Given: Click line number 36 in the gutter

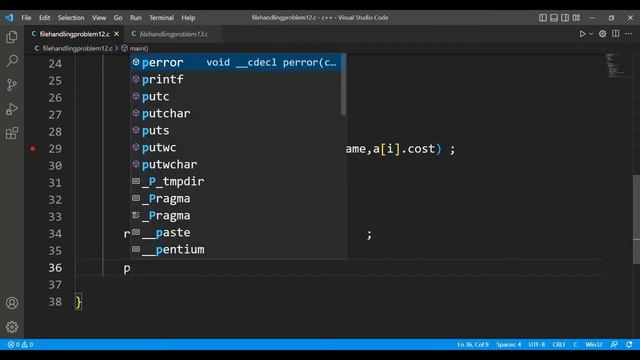Looking at the screenshot, I should pyautogui.click(x=55, y=268).
